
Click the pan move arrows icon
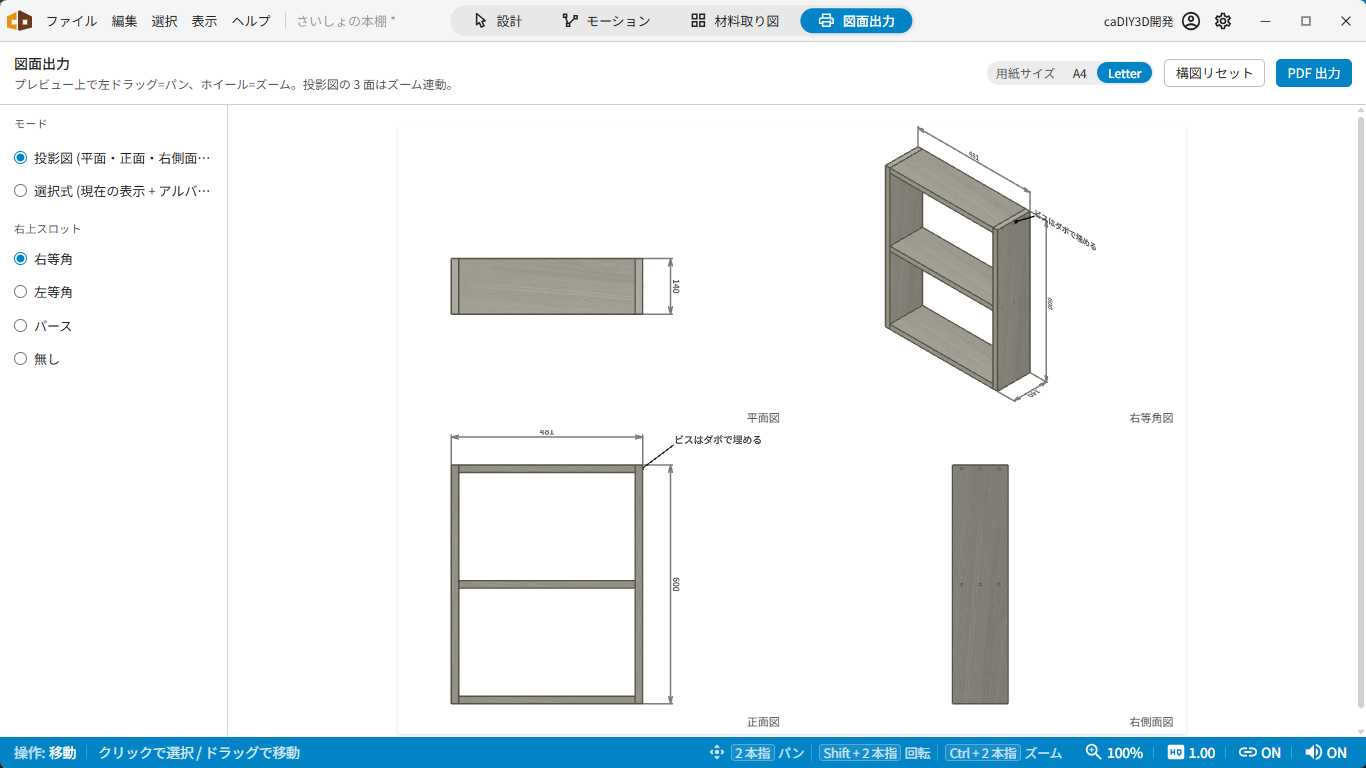716,753
